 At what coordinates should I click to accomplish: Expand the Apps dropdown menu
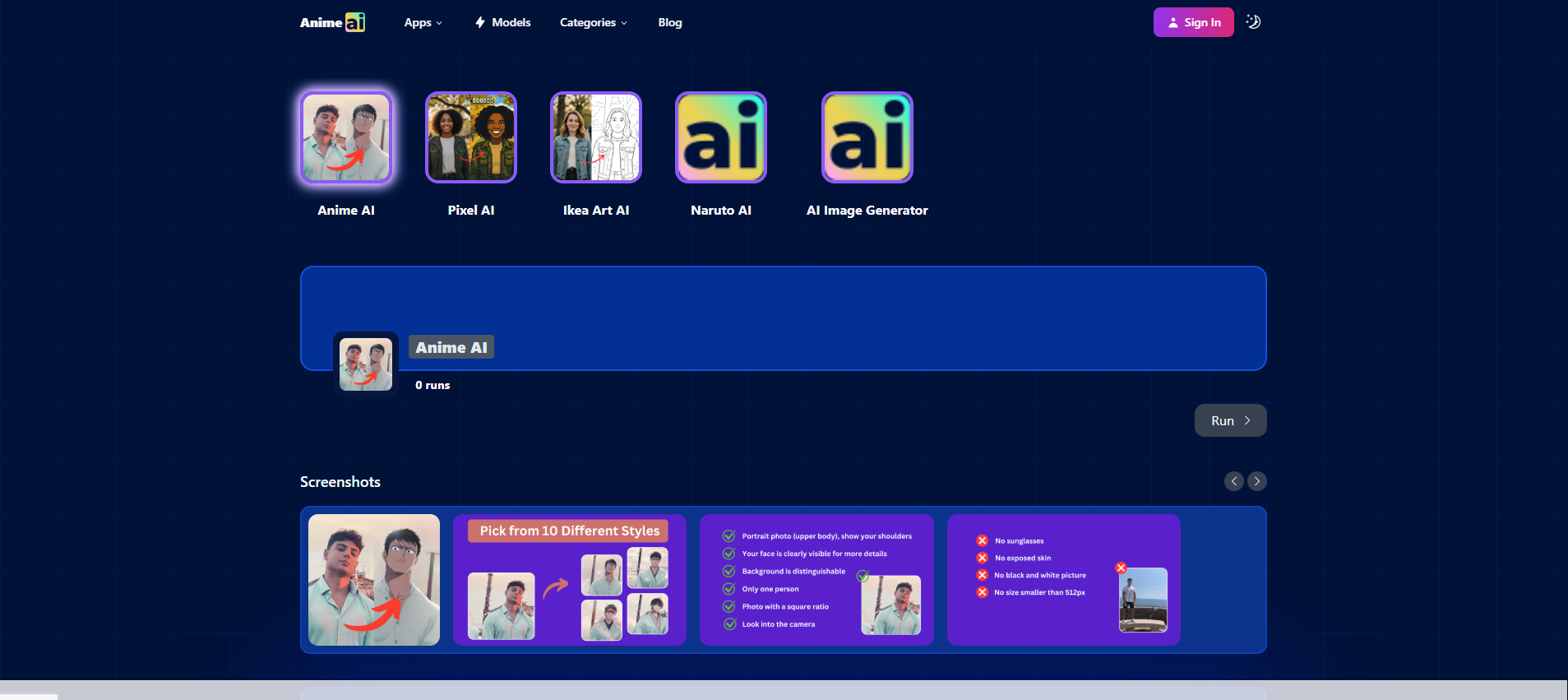pyautogui.click(x=423, y=22)
